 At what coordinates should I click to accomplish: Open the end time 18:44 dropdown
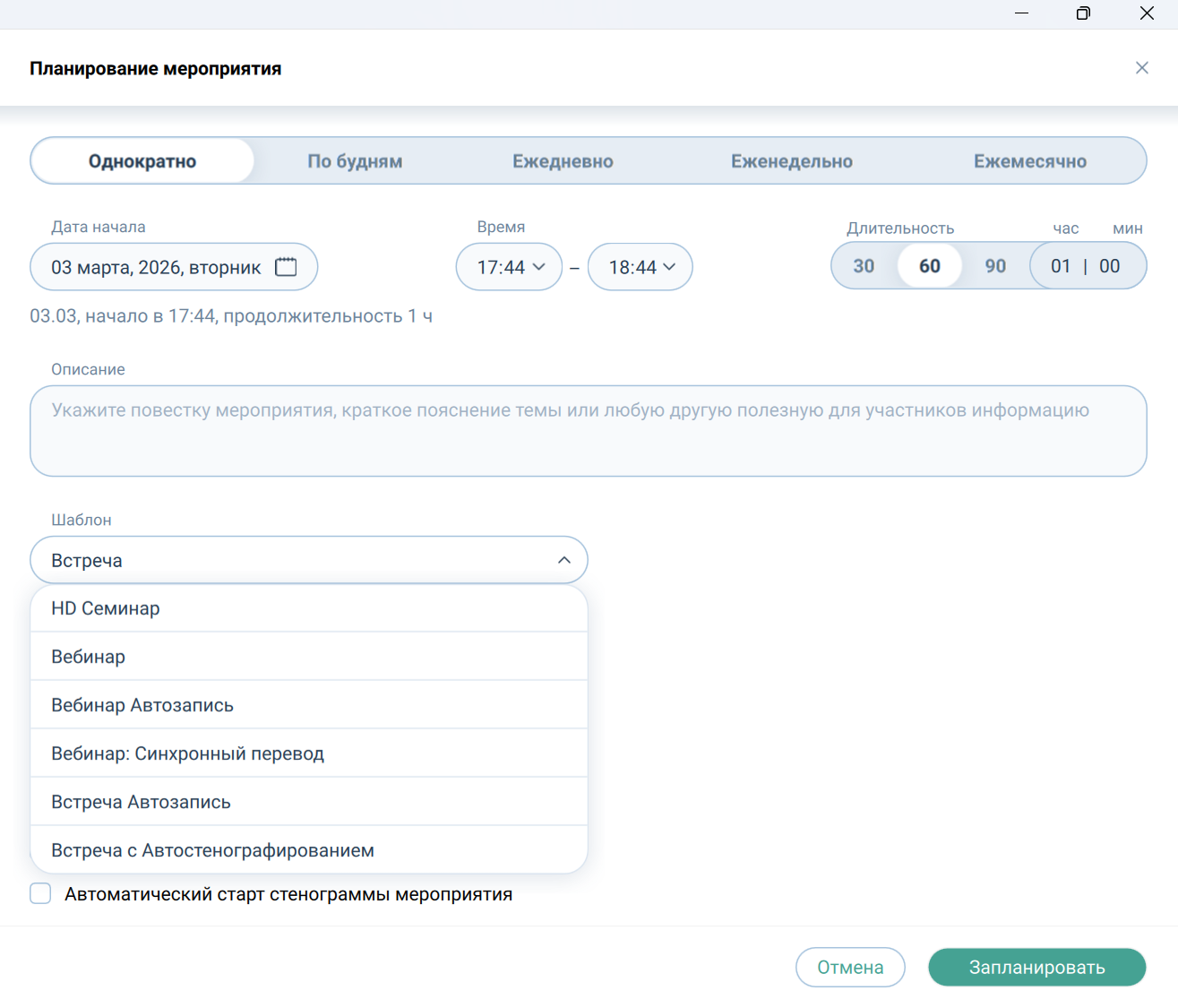pos(641,267)
